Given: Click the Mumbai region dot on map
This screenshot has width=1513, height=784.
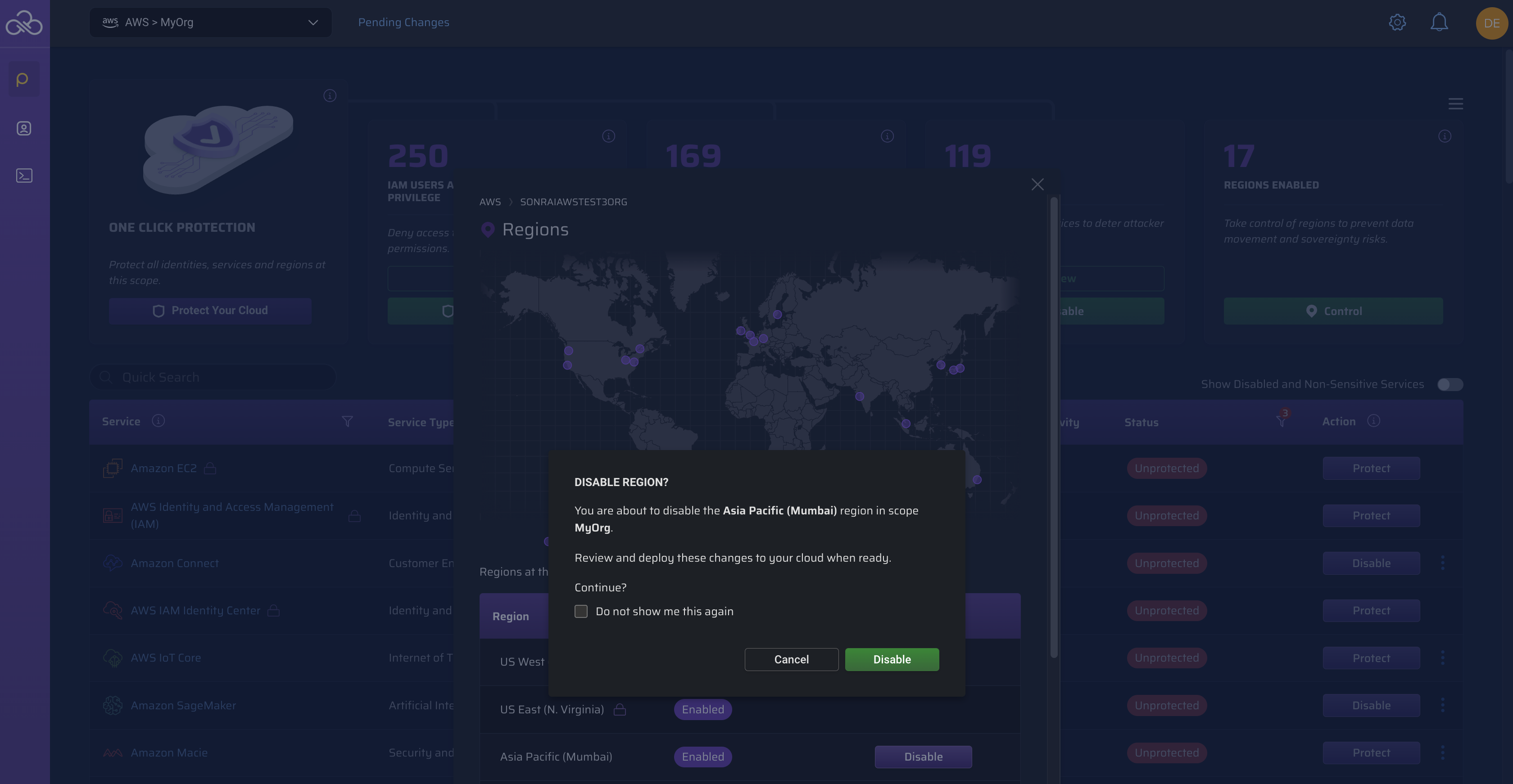Looking at the screenshot, I should coord(860,396).
